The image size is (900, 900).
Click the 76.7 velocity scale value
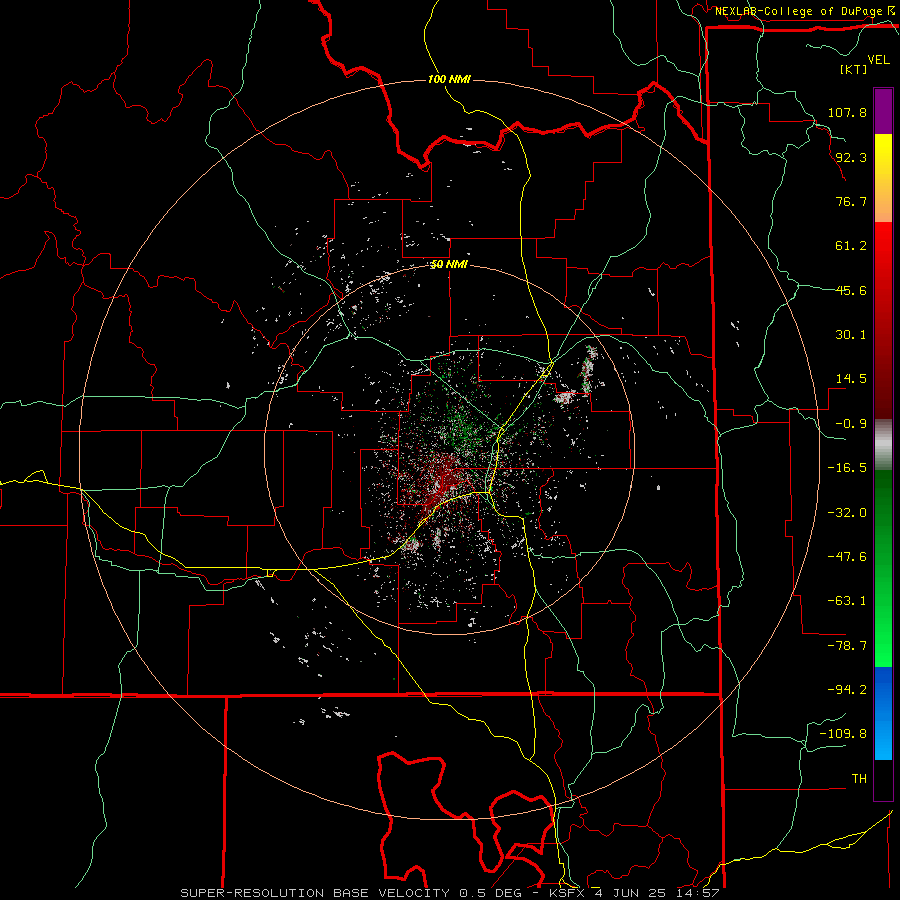tap(851, 201)
